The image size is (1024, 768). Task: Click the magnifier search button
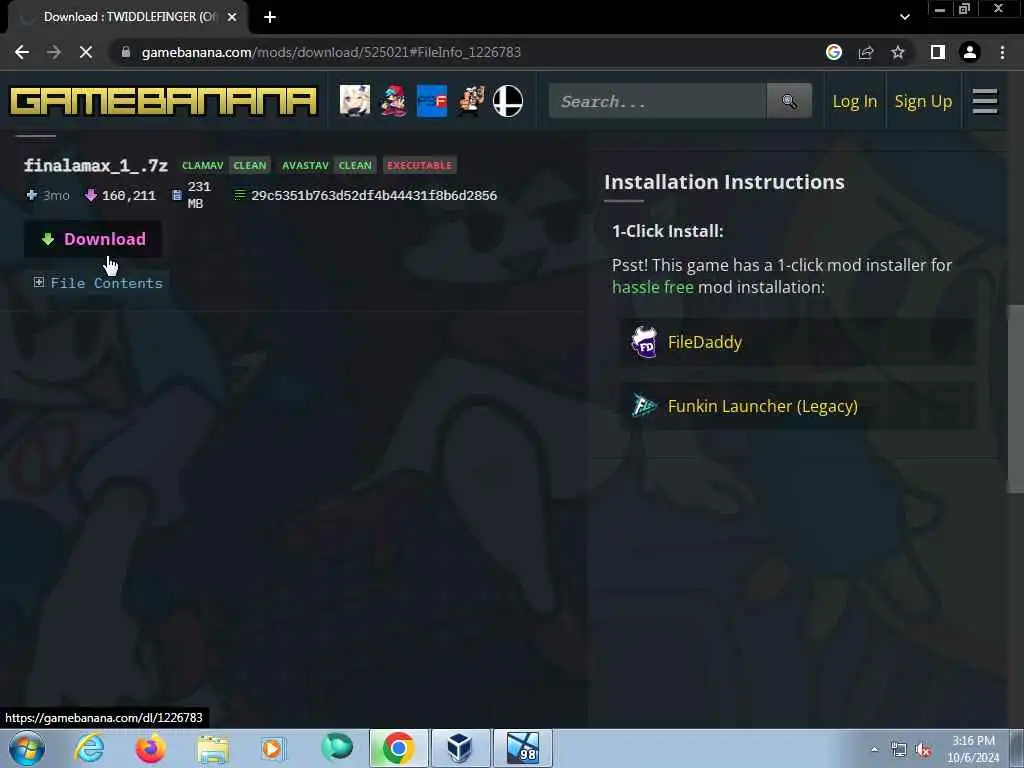pyautogui.click(x=789, y=101)
